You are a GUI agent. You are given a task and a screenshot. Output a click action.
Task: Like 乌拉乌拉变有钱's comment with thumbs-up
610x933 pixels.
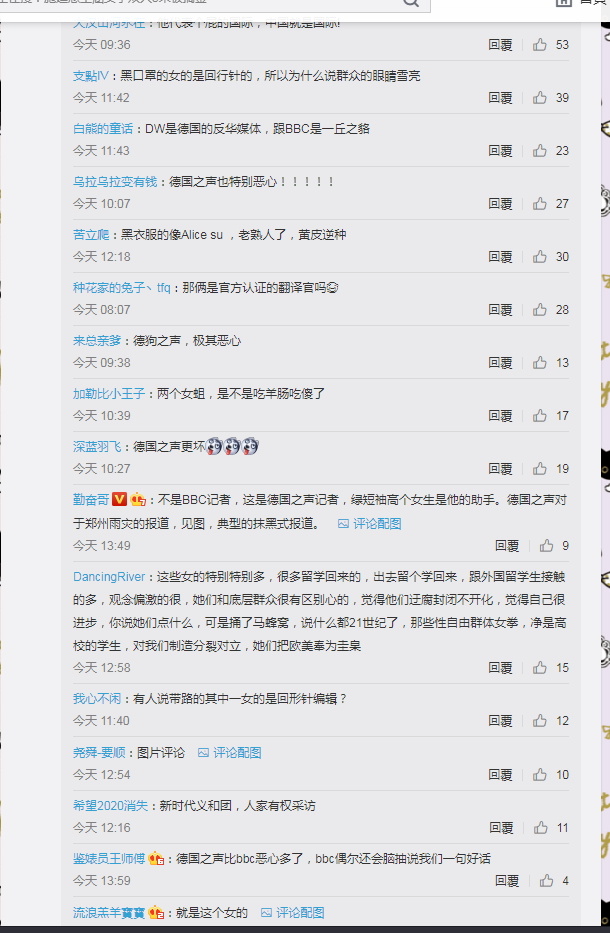click(540, 203)
